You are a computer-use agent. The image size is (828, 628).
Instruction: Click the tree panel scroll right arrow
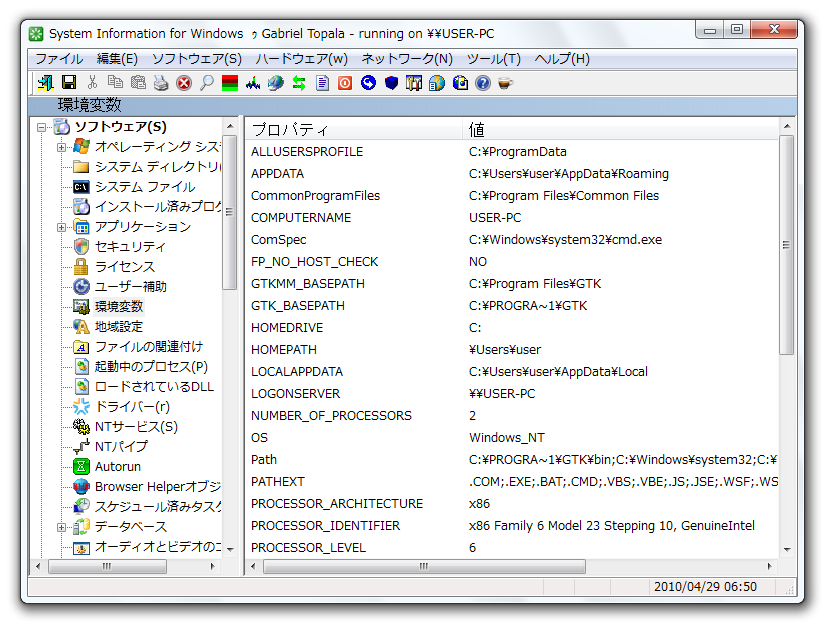click(212, 566)
